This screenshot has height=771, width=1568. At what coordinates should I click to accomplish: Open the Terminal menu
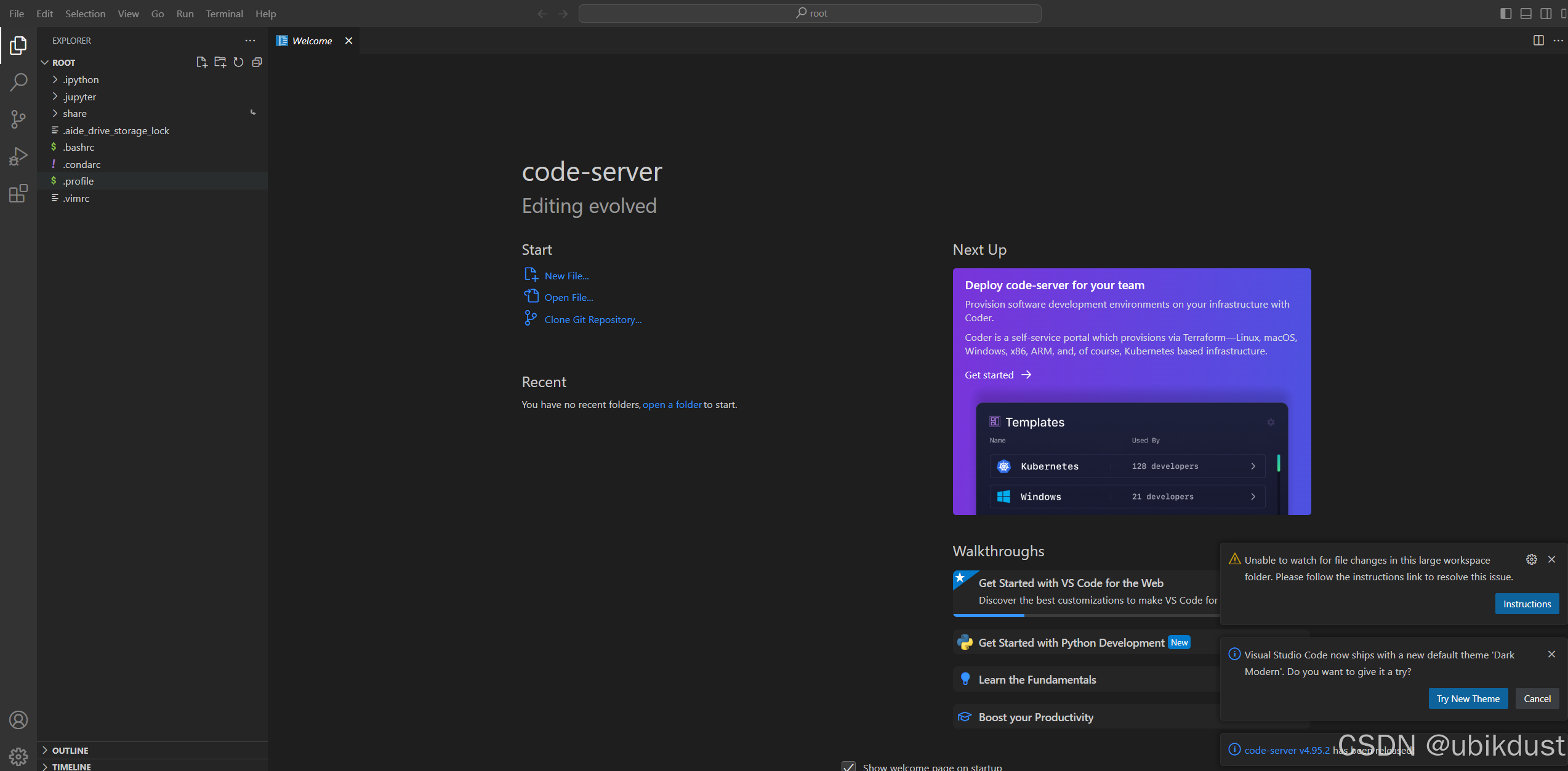224,14
